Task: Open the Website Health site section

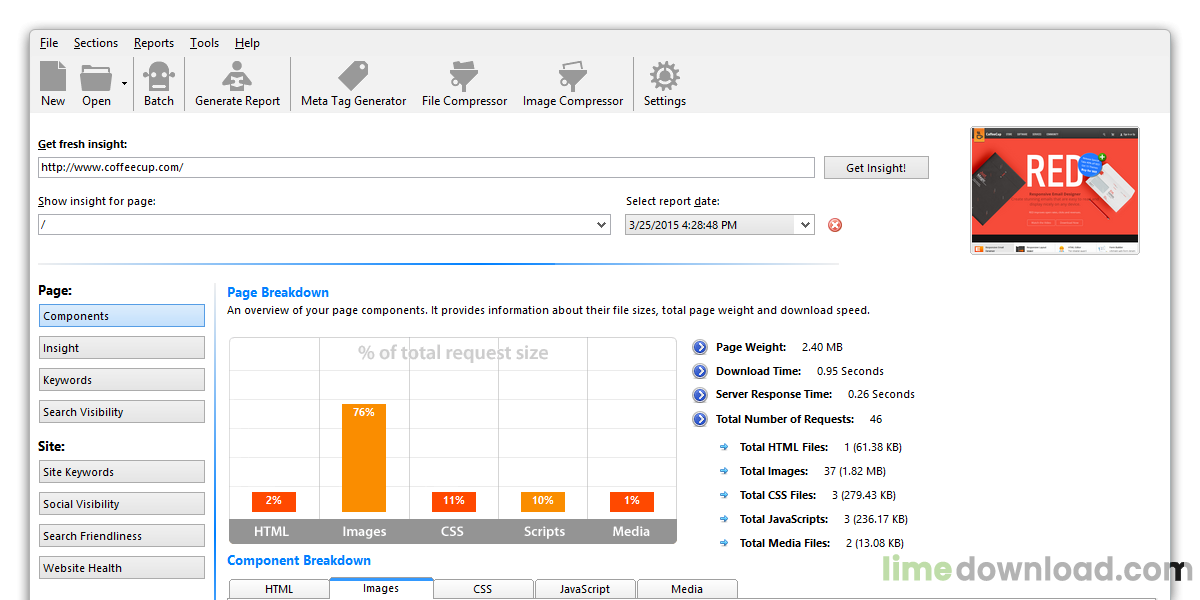Action: coord(122,568)
